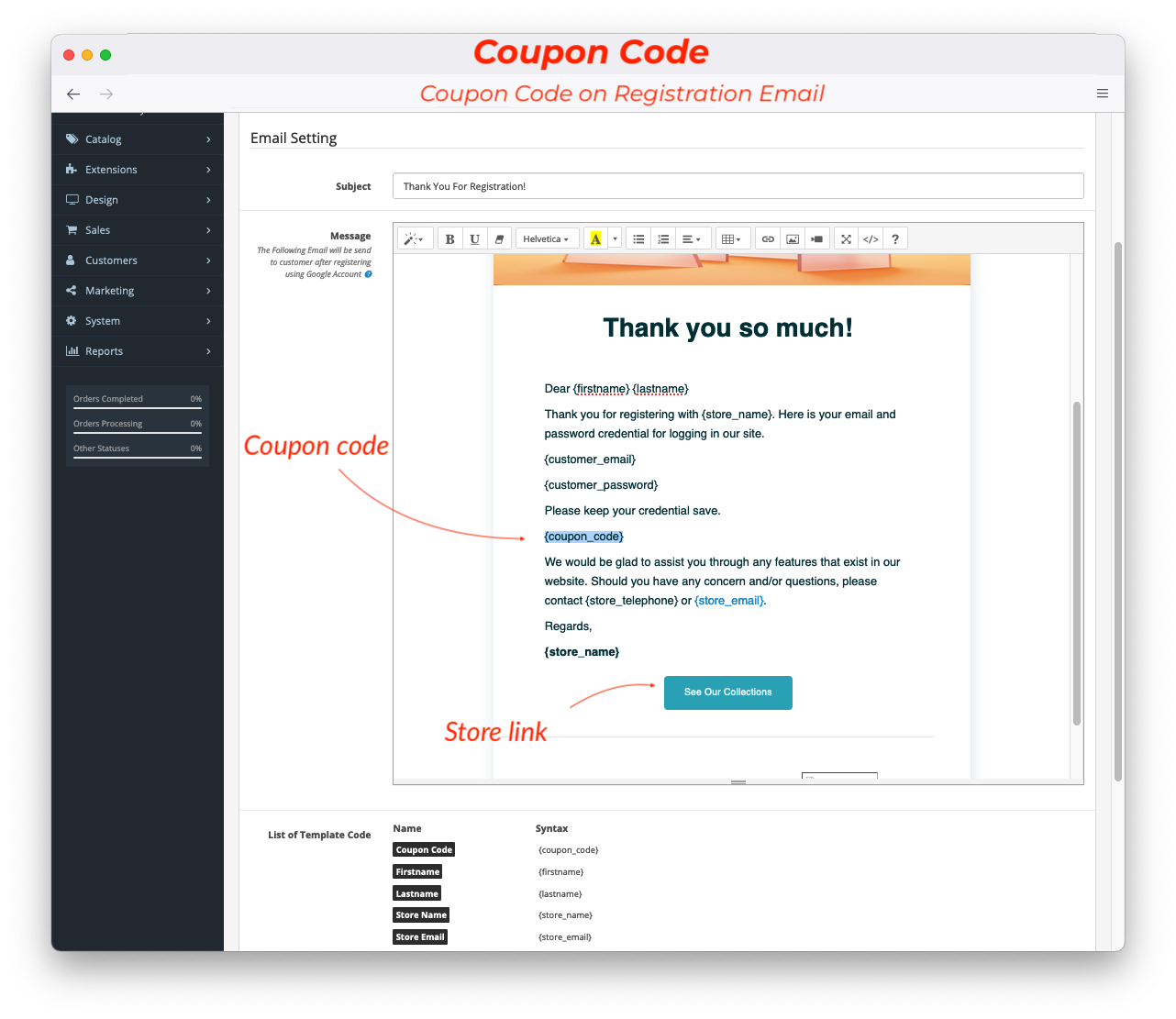This screenshot has height=1019, width=1176.
Task: Click the Reports chart icon
Action: coord(72,351)
